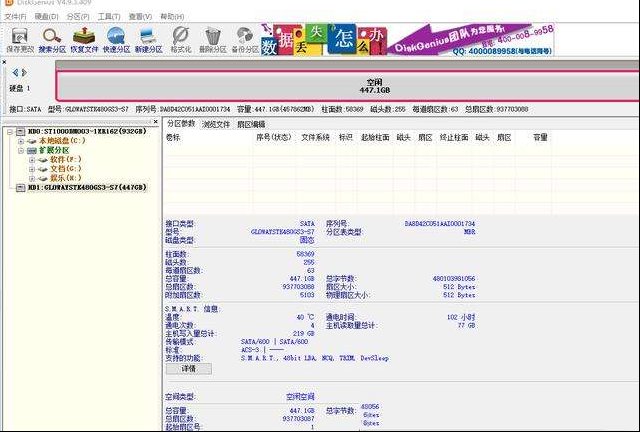Viewport: 640px width, 432px height.
Task: Switch to the 浏览文件 tab
Action: [216, 125]
